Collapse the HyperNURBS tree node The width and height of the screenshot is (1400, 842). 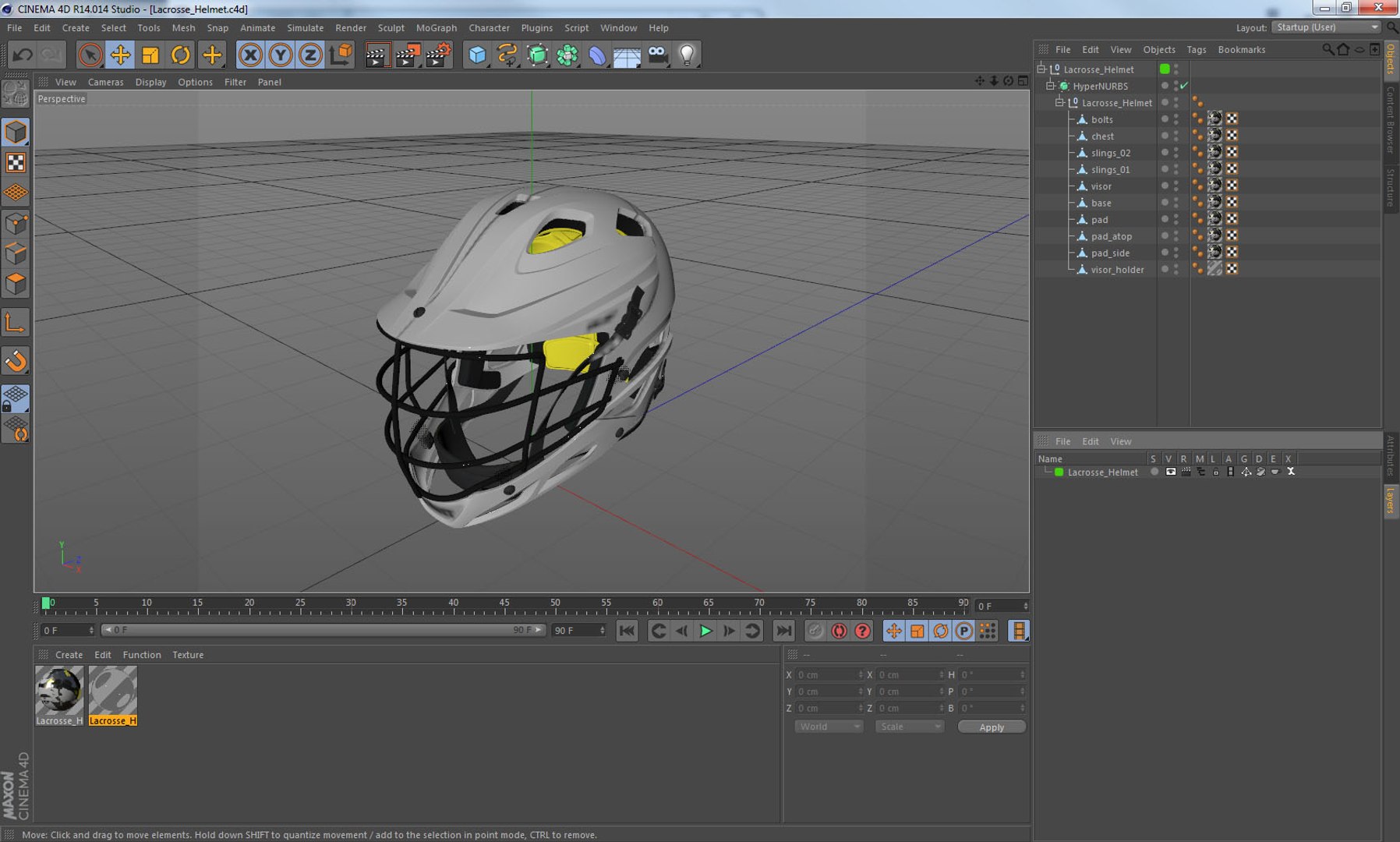(1050, 86)
